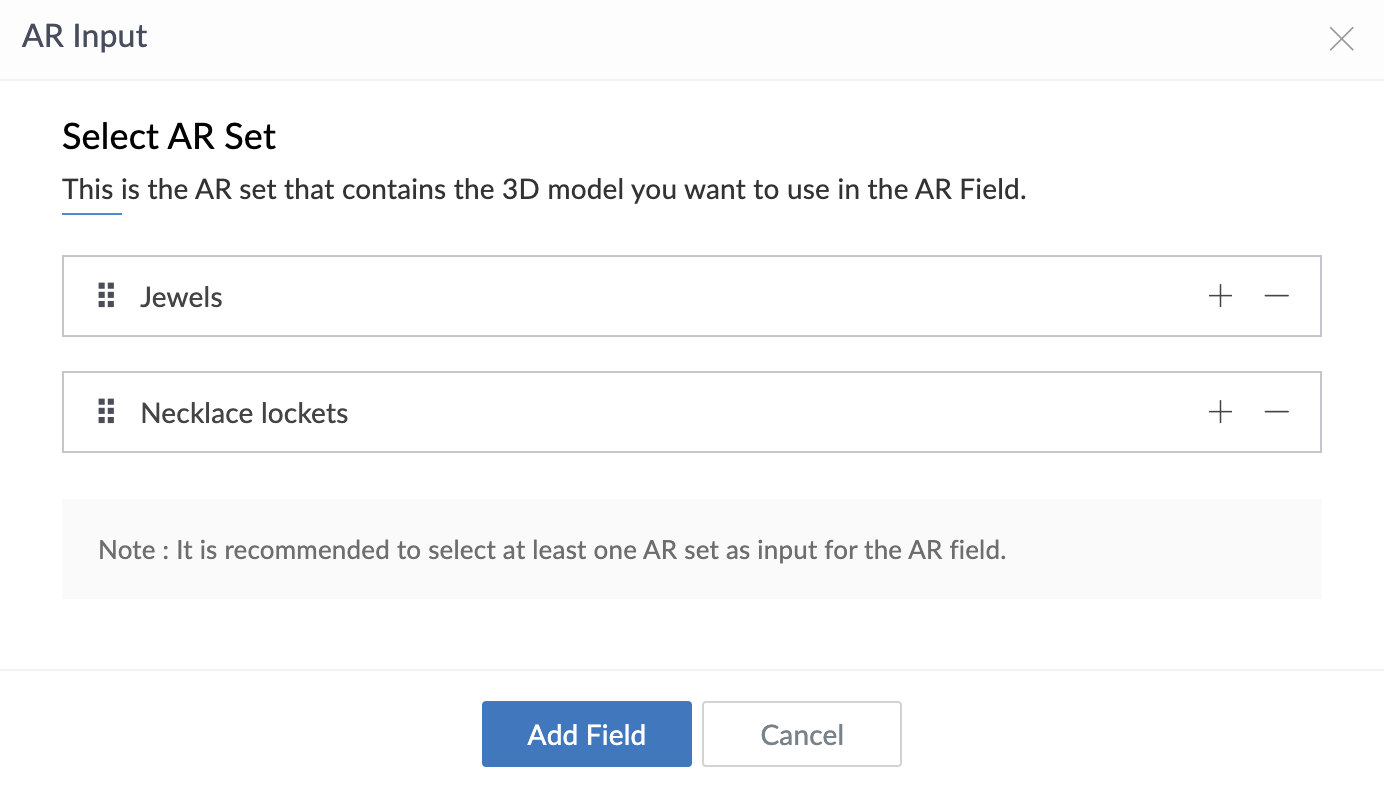The height and width of the screenshot is (788, 1384).
Task: Cancel the AR Input dialog
Action: tap(802, 734)
